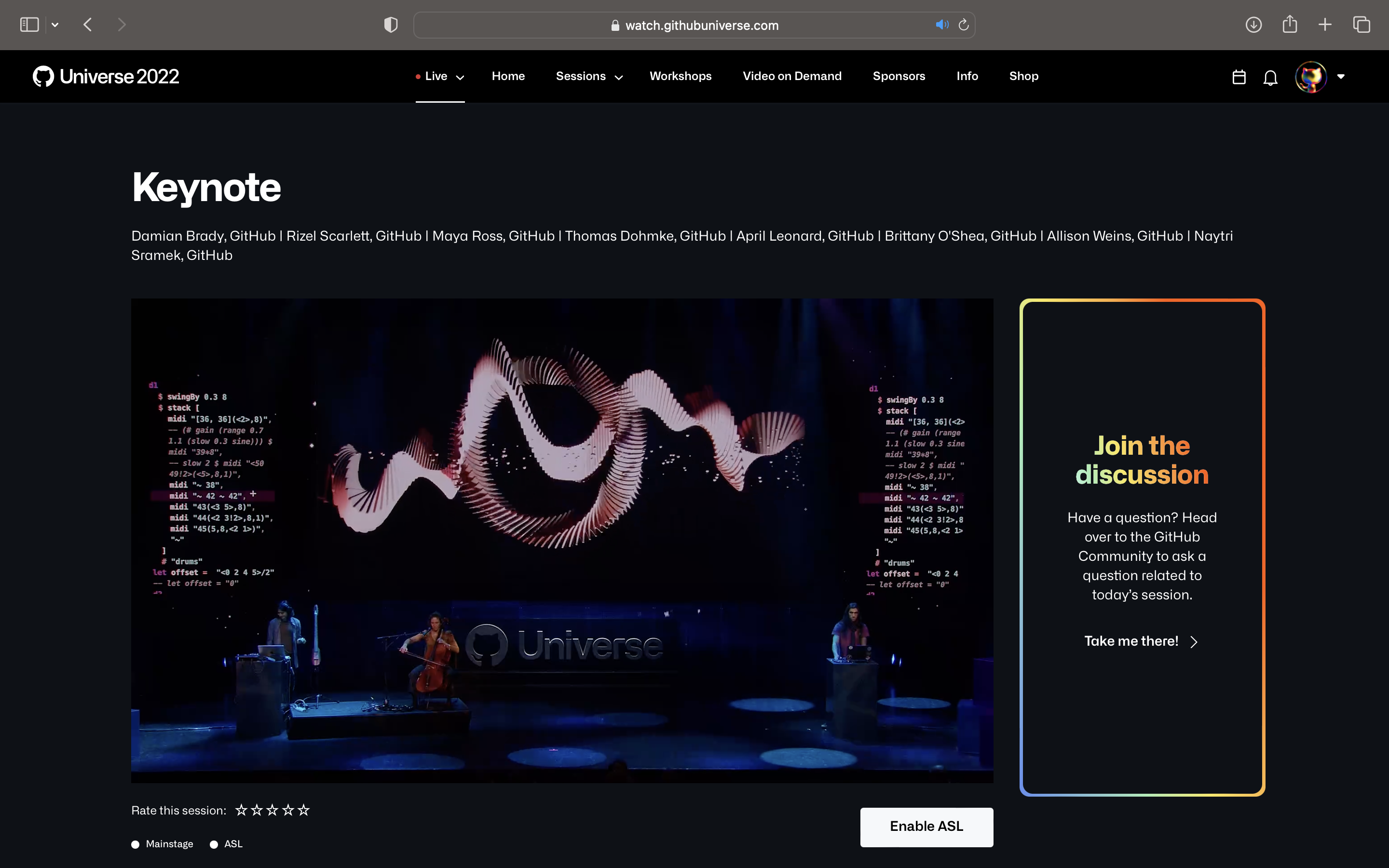Rate the session five stars

point(304,810)
